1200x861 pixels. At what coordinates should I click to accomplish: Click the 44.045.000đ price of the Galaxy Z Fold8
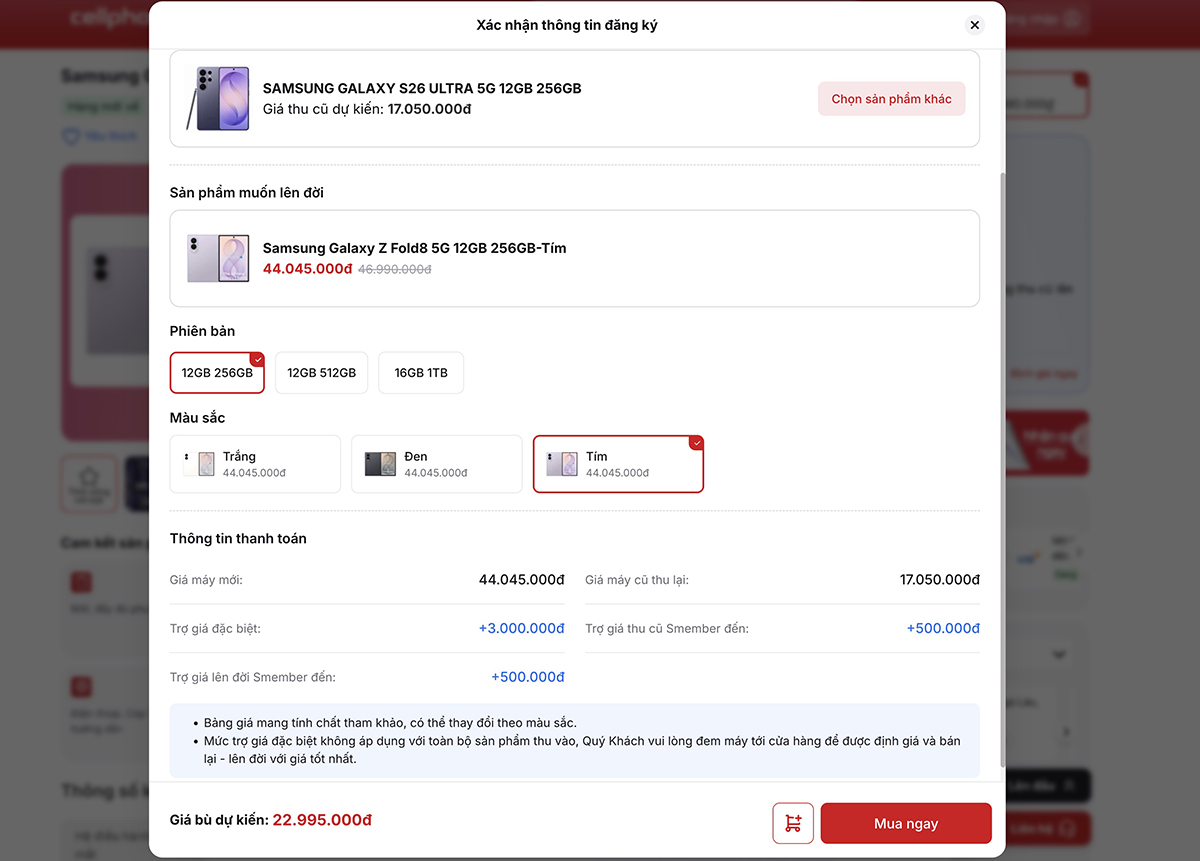[307, 269]
